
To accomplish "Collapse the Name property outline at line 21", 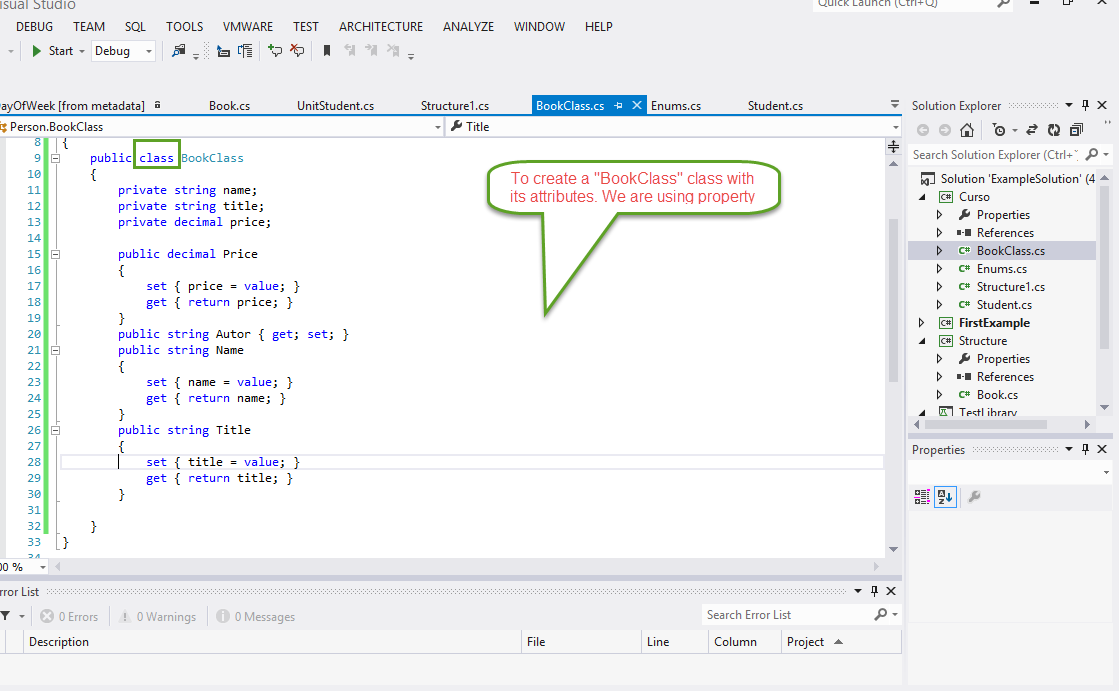I will pyautogui.click(x=56, y=350).
